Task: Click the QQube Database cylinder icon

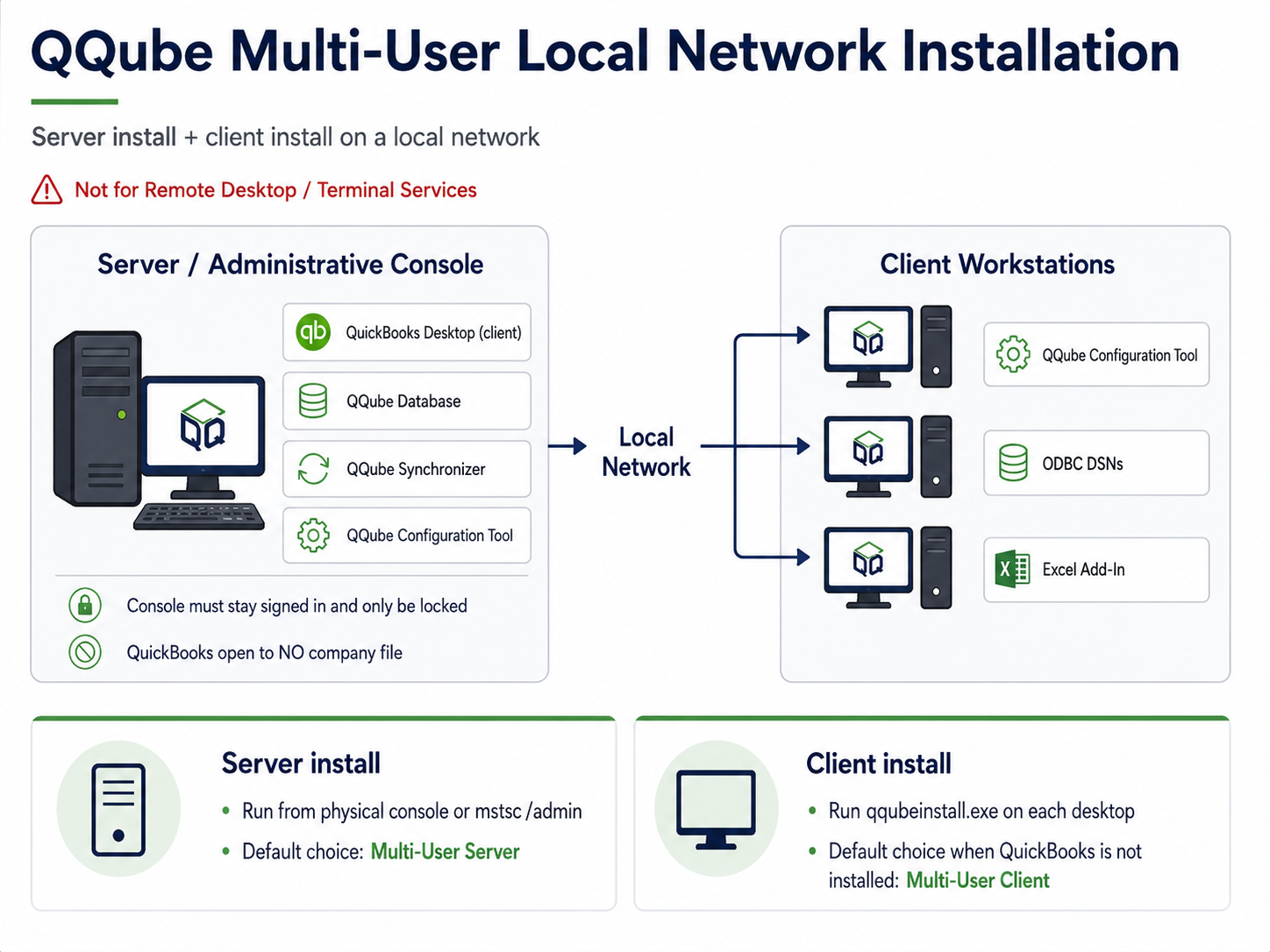Action: pos(313,401)
